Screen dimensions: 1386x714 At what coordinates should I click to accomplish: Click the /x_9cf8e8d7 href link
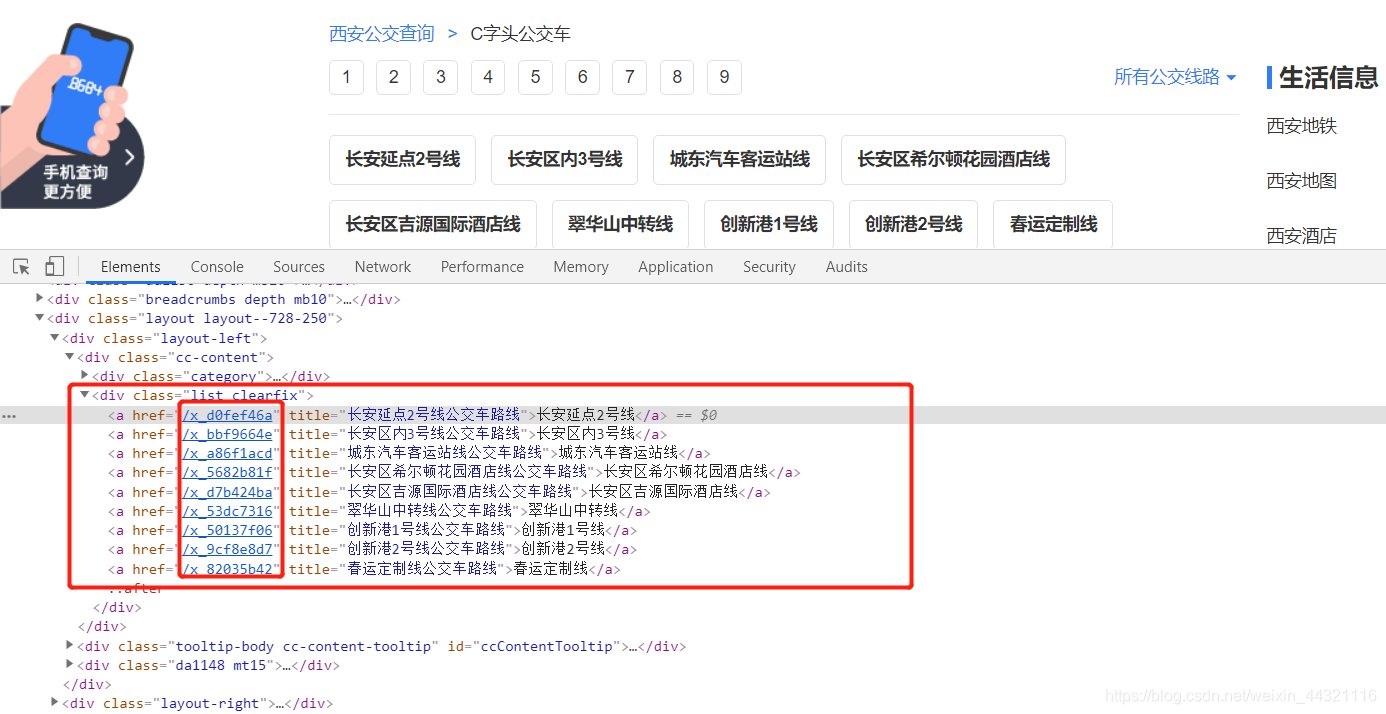point(228,549)
